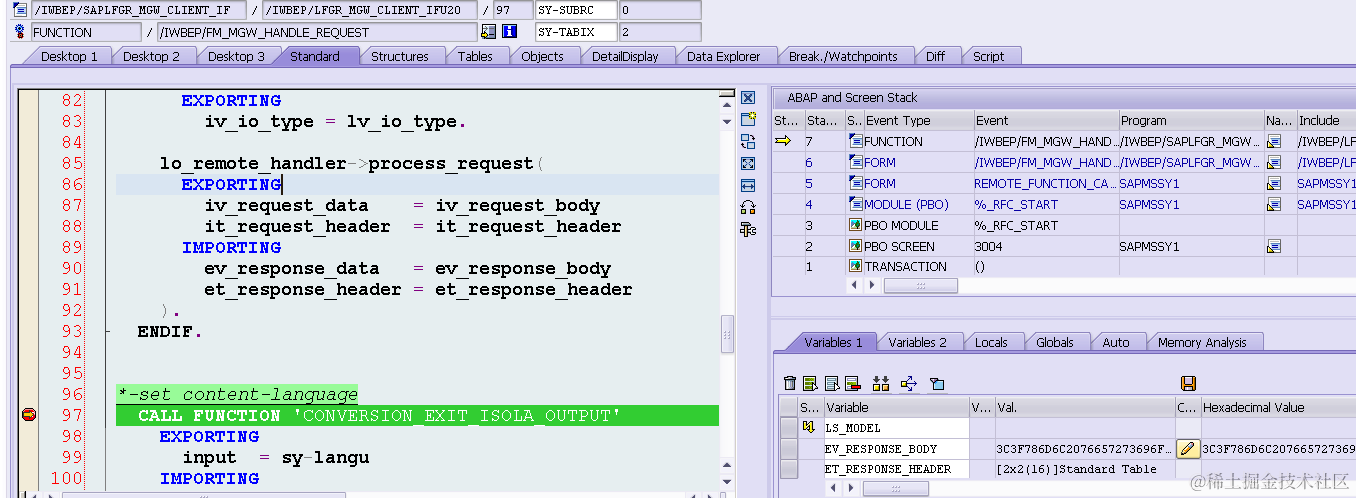Open the Break./Watchpoints tab
The width and height of the screenshot is (1356, 498).
[843, 56]
